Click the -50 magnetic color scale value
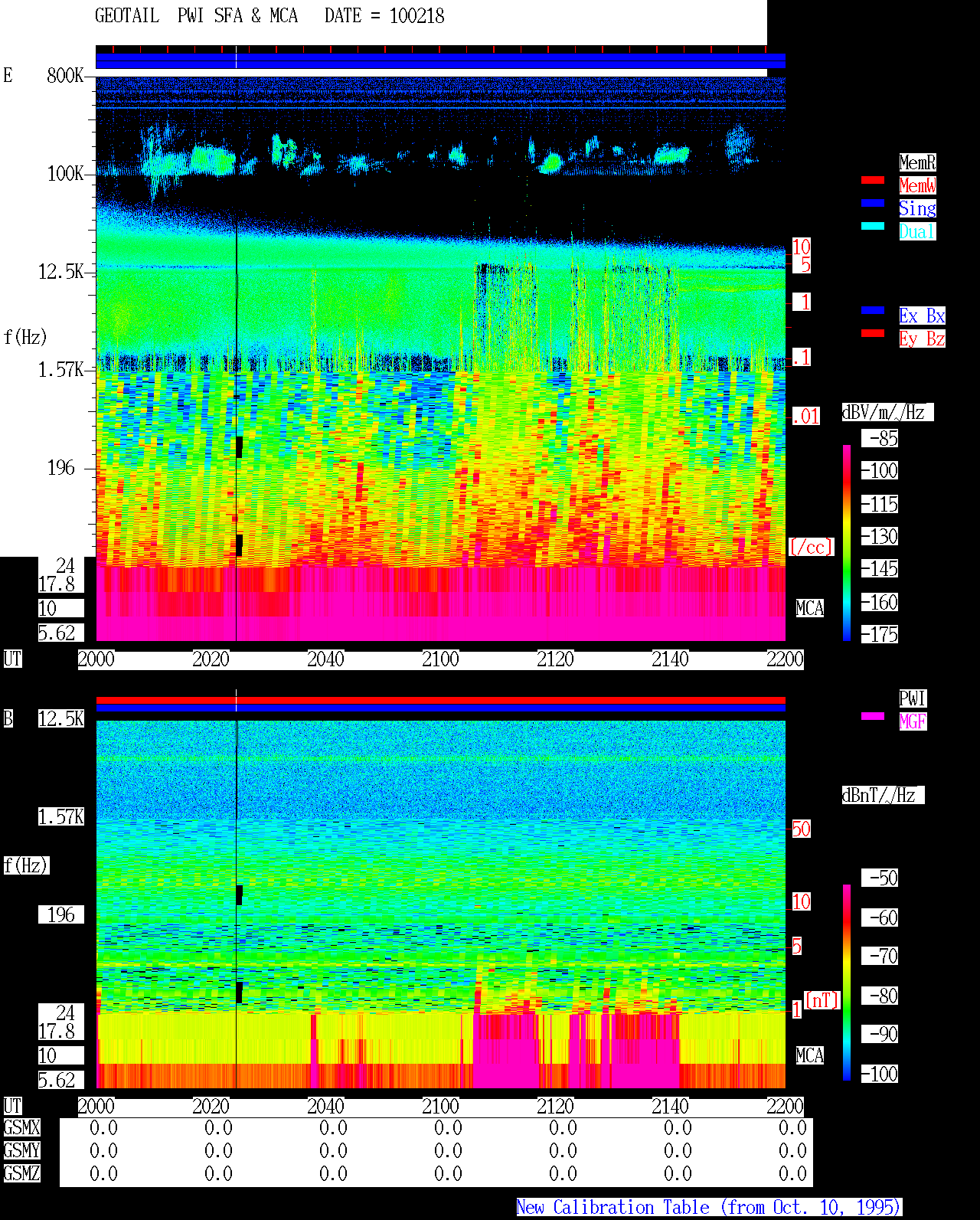The image size is (980, 1220). click(880, 878)
